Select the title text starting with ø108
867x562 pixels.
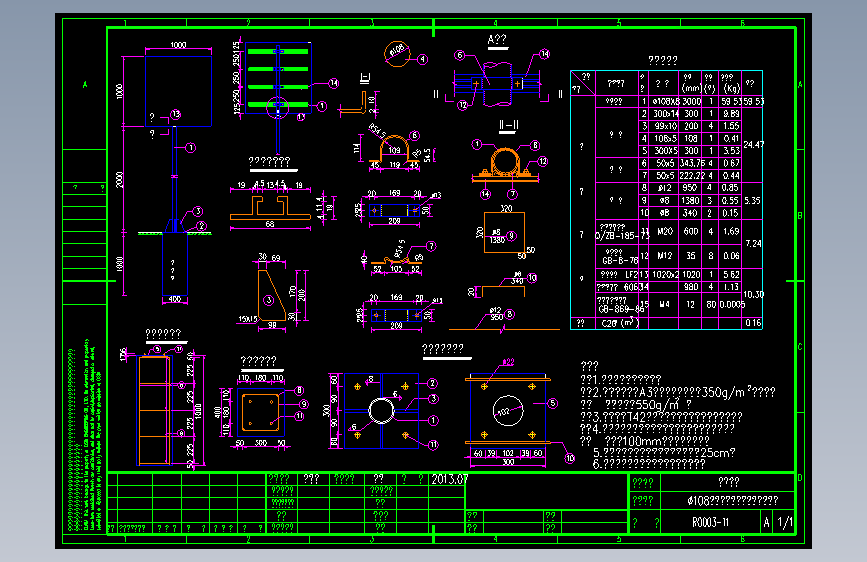click(x=733, y=501)
